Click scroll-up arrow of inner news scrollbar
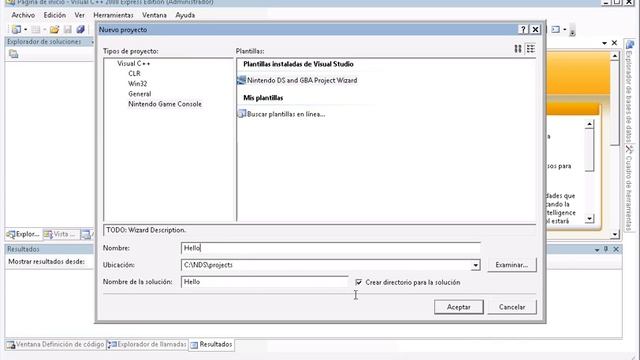 pos(589,124)
